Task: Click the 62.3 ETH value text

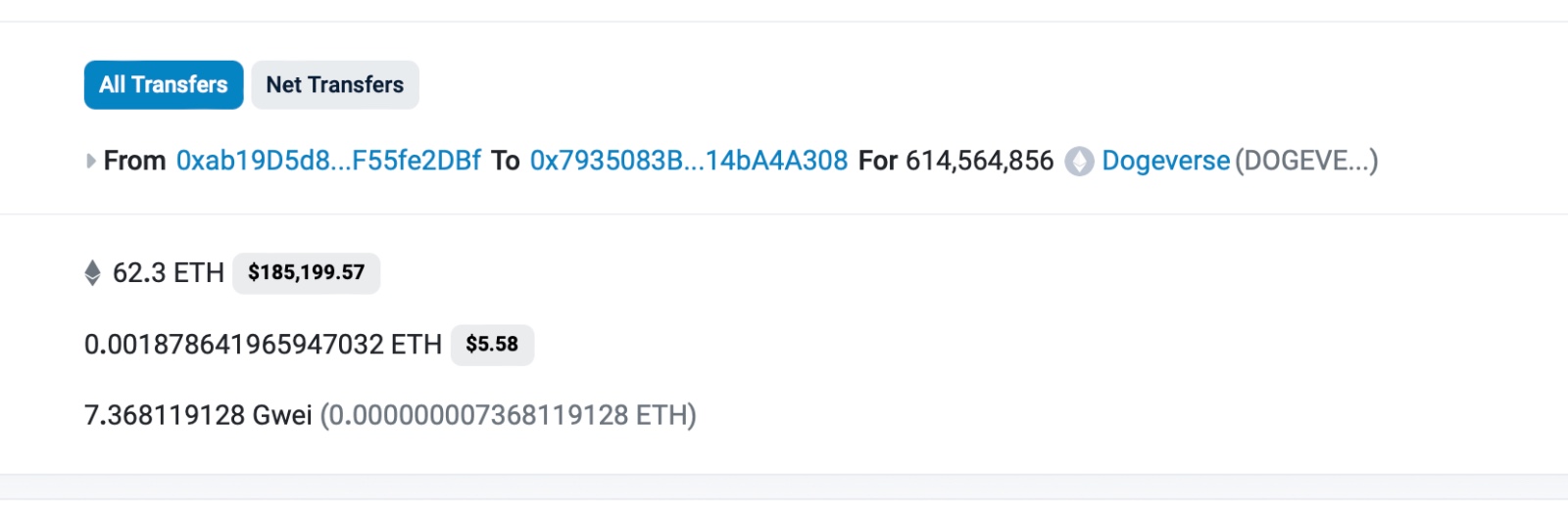Action: click(169, 272)
